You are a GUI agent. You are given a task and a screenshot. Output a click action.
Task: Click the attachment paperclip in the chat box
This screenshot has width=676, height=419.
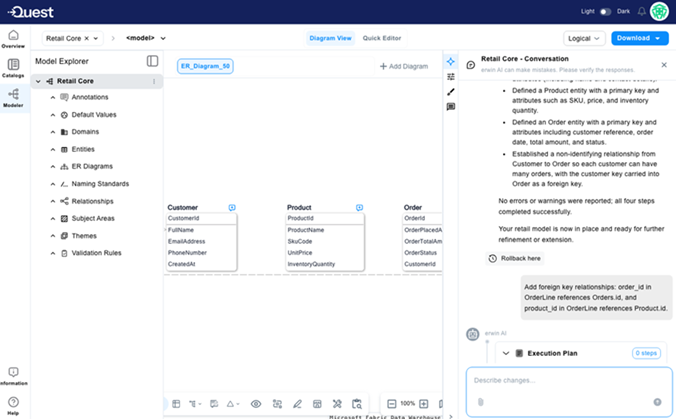[x=480, y=402]
